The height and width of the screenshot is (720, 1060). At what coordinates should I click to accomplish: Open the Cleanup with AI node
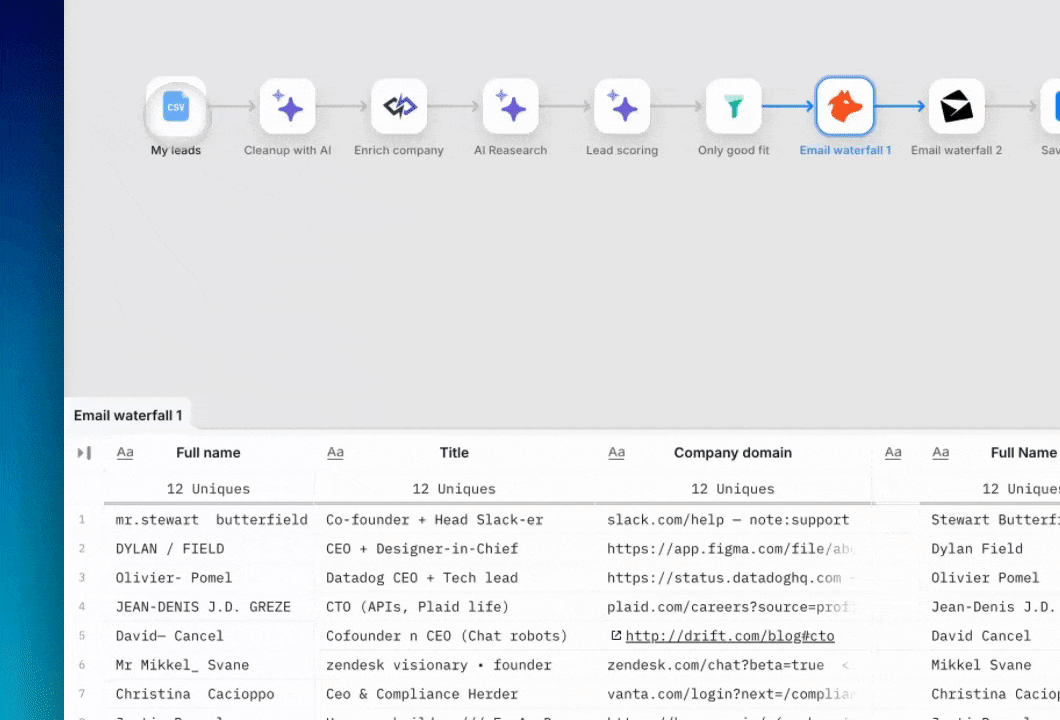coord(287,107)
